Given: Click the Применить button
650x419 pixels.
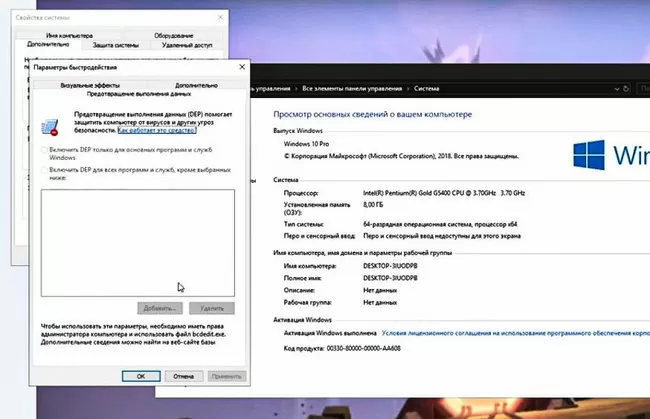Looking at the screenshot, I should click(226, 376).
